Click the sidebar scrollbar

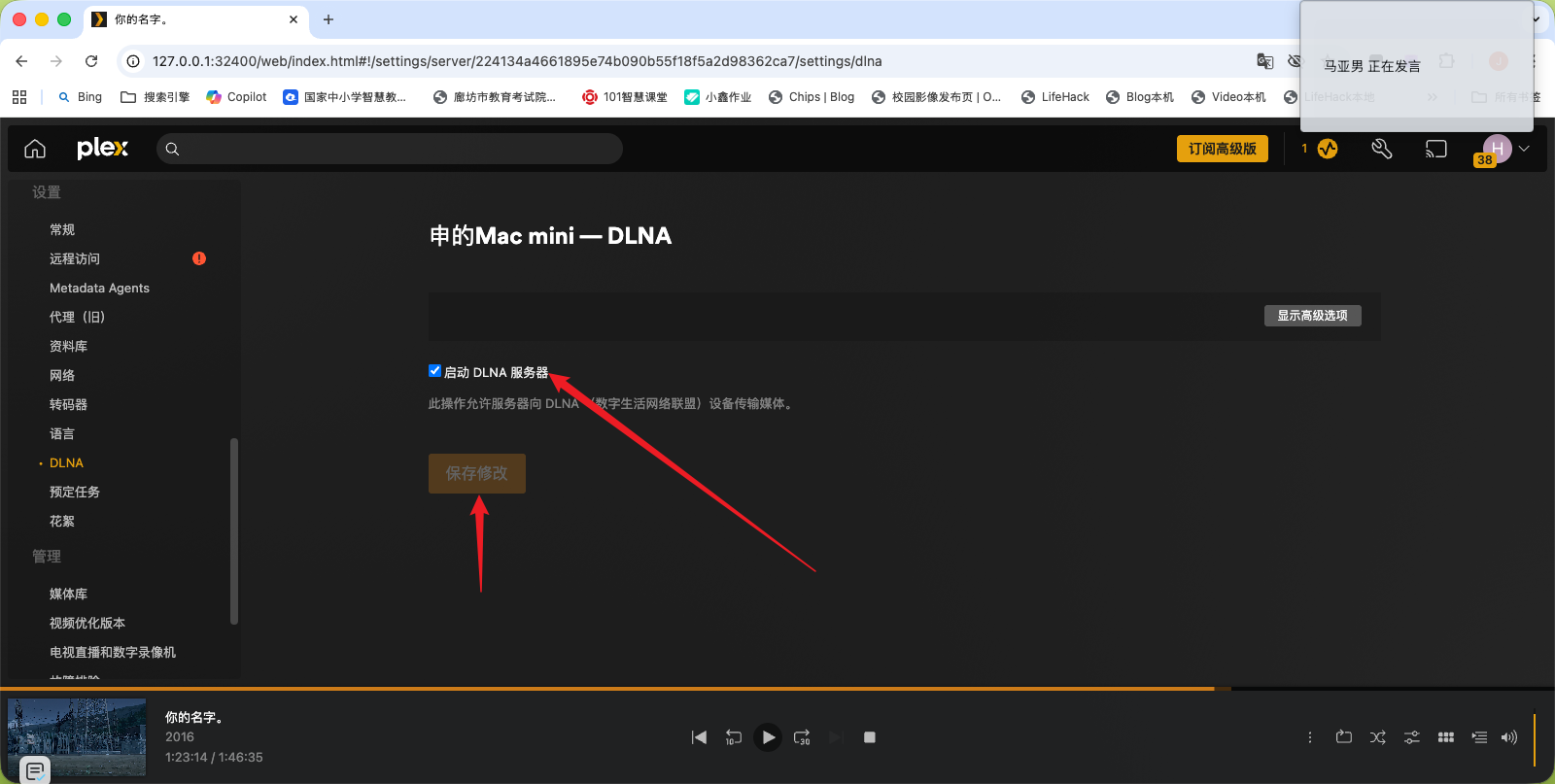[234, 530]
